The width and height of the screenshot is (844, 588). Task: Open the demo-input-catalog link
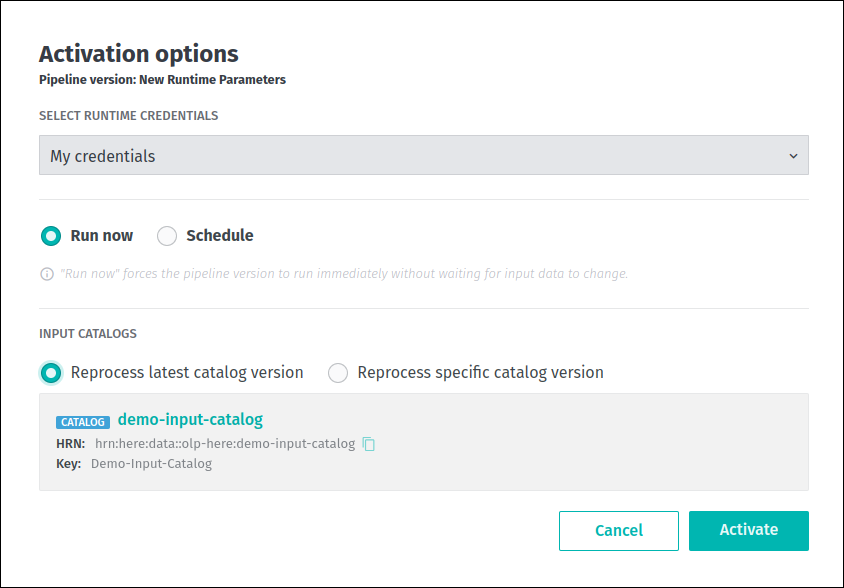coord(190,419)
